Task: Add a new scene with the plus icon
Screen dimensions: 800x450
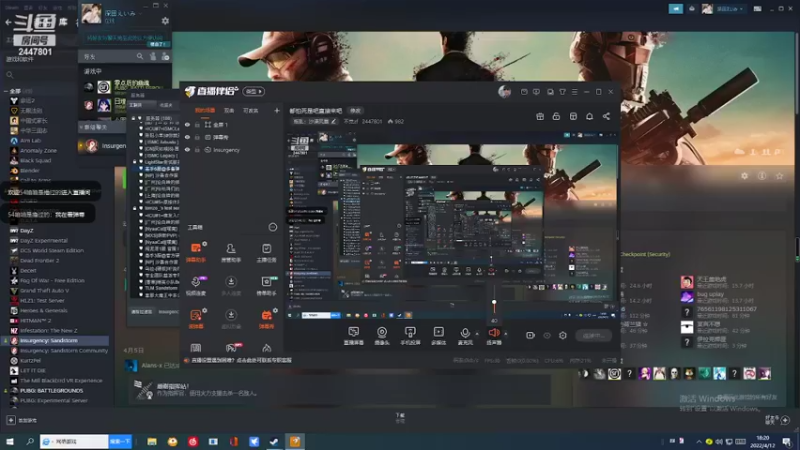Action: point(277,110)
